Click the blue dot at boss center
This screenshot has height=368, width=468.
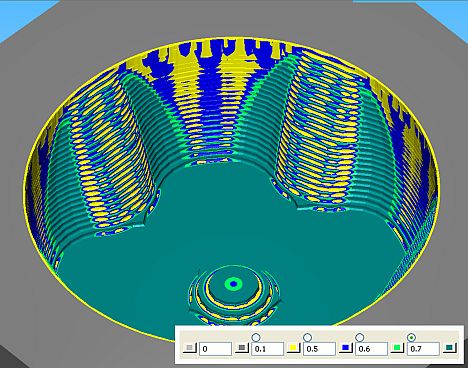234,284
